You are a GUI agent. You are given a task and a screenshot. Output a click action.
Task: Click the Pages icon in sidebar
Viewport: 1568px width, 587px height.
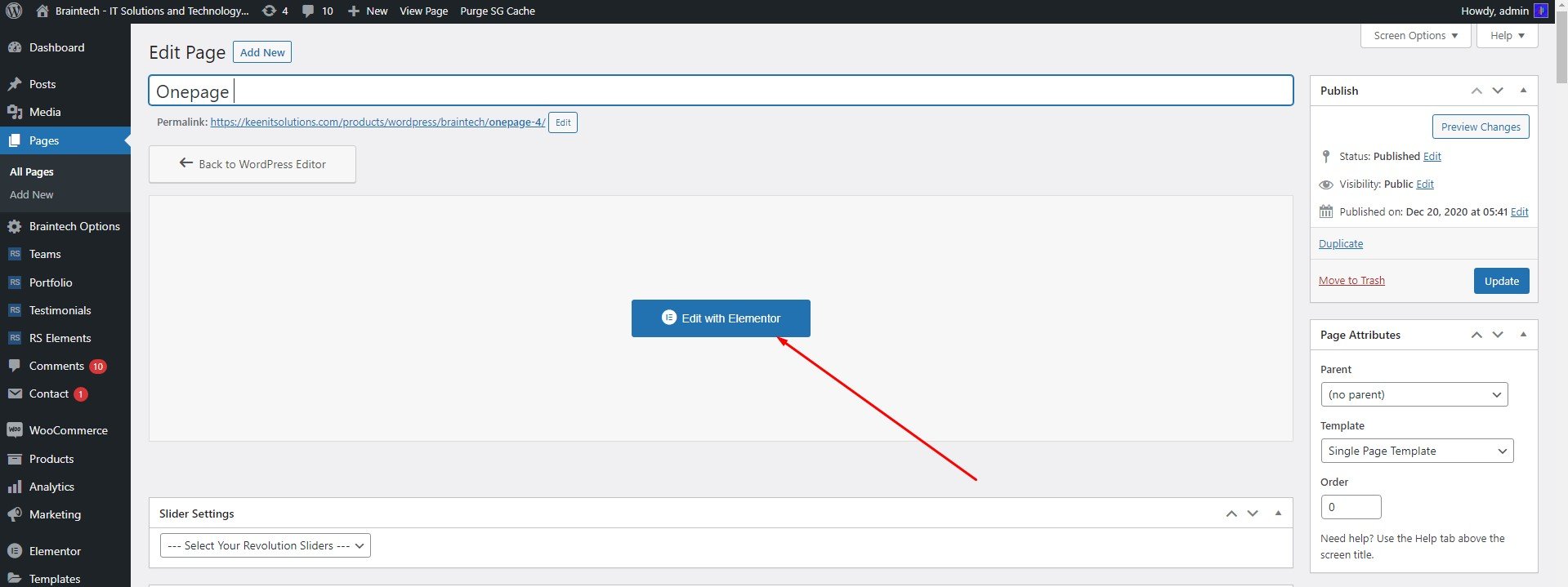click(x=15, y=140)
